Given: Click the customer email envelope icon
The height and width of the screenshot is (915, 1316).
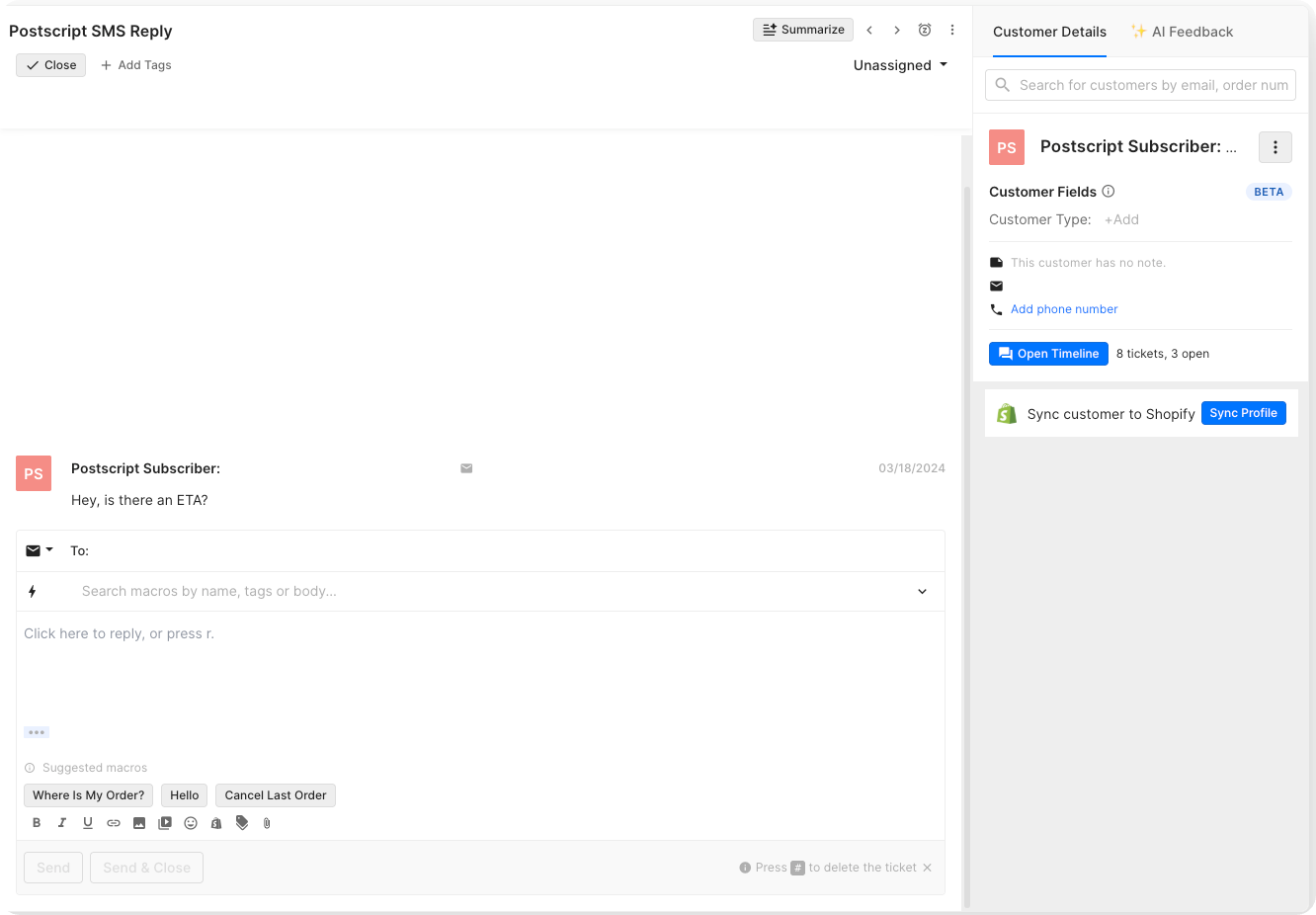Looking at the screenshot, I should [996, 287].
